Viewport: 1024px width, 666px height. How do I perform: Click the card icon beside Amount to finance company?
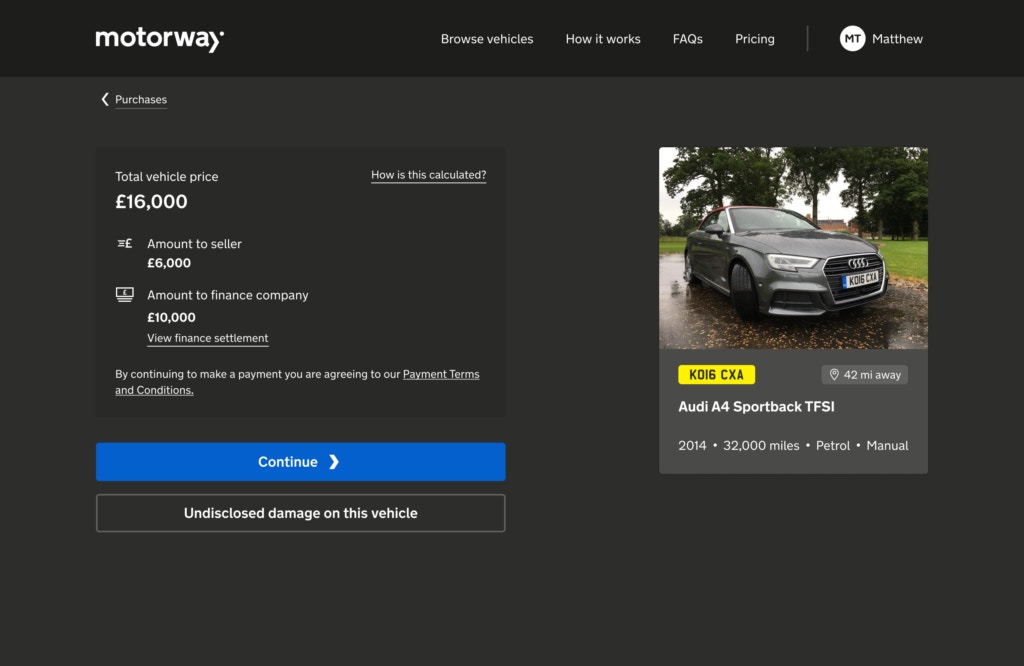[124, 294]
